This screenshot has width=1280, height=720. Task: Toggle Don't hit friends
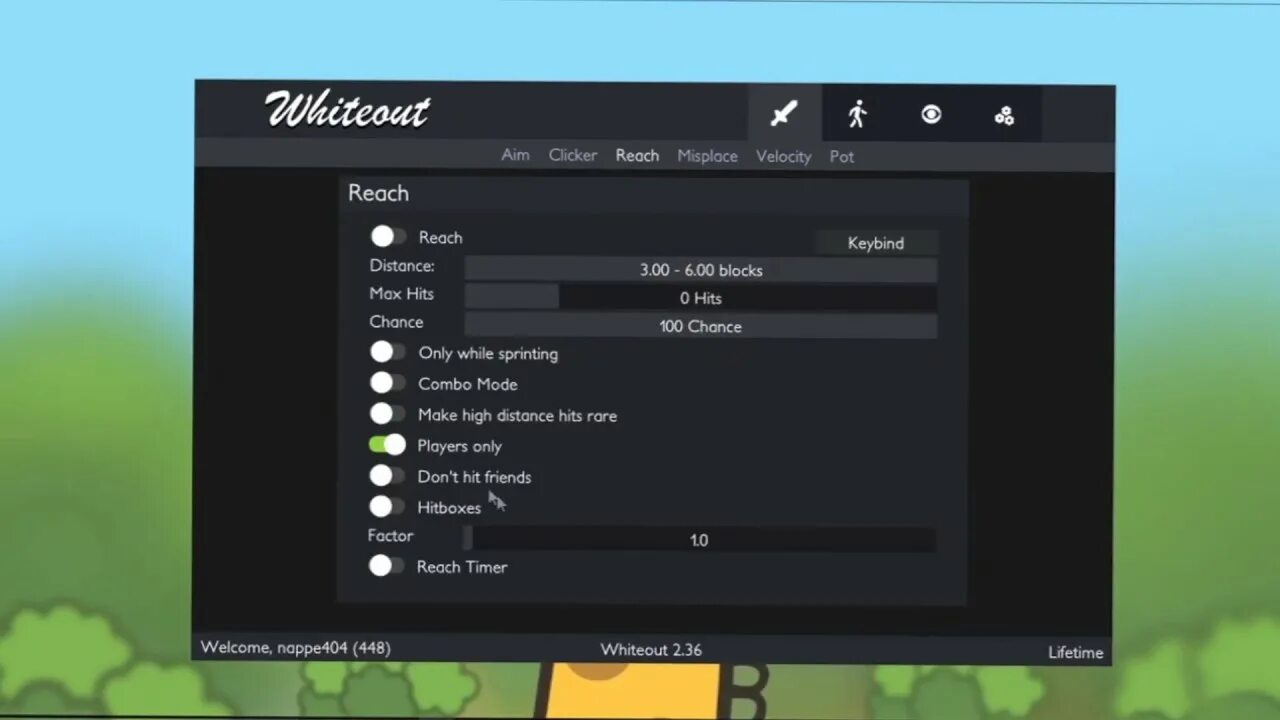click(x=387, y=476)
